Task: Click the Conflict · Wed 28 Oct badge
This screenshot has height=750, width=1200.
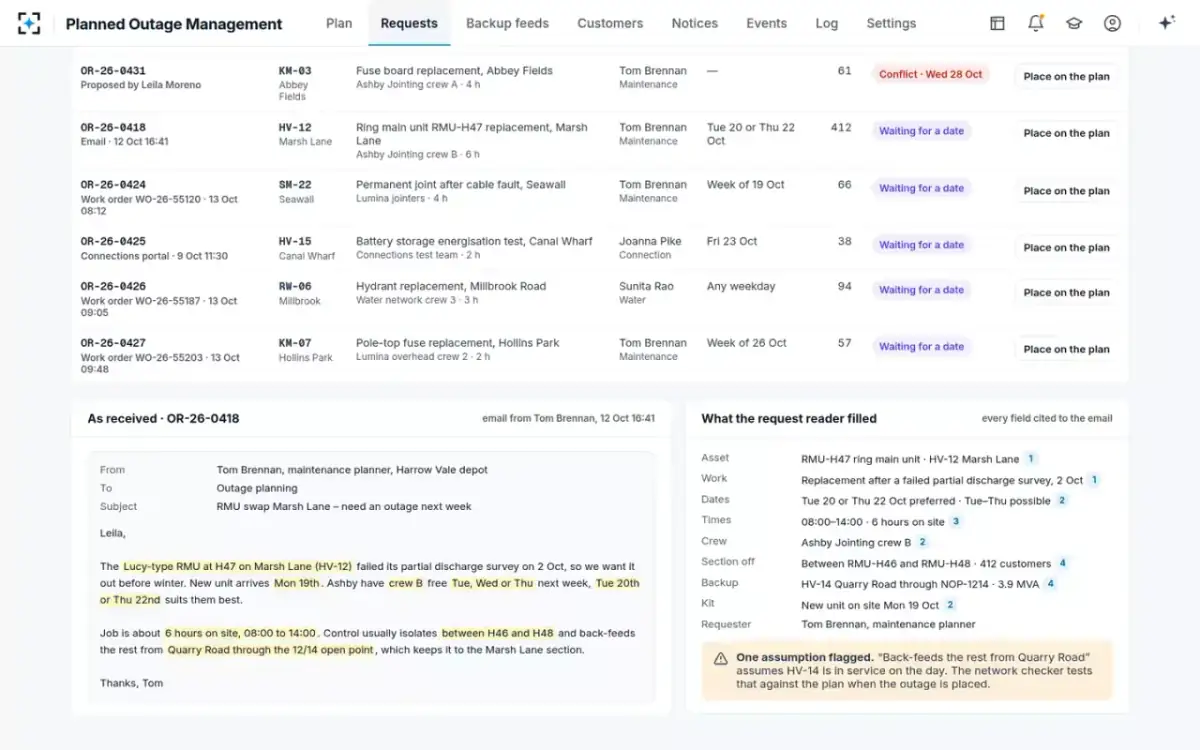Action: [x=930, y=74]
